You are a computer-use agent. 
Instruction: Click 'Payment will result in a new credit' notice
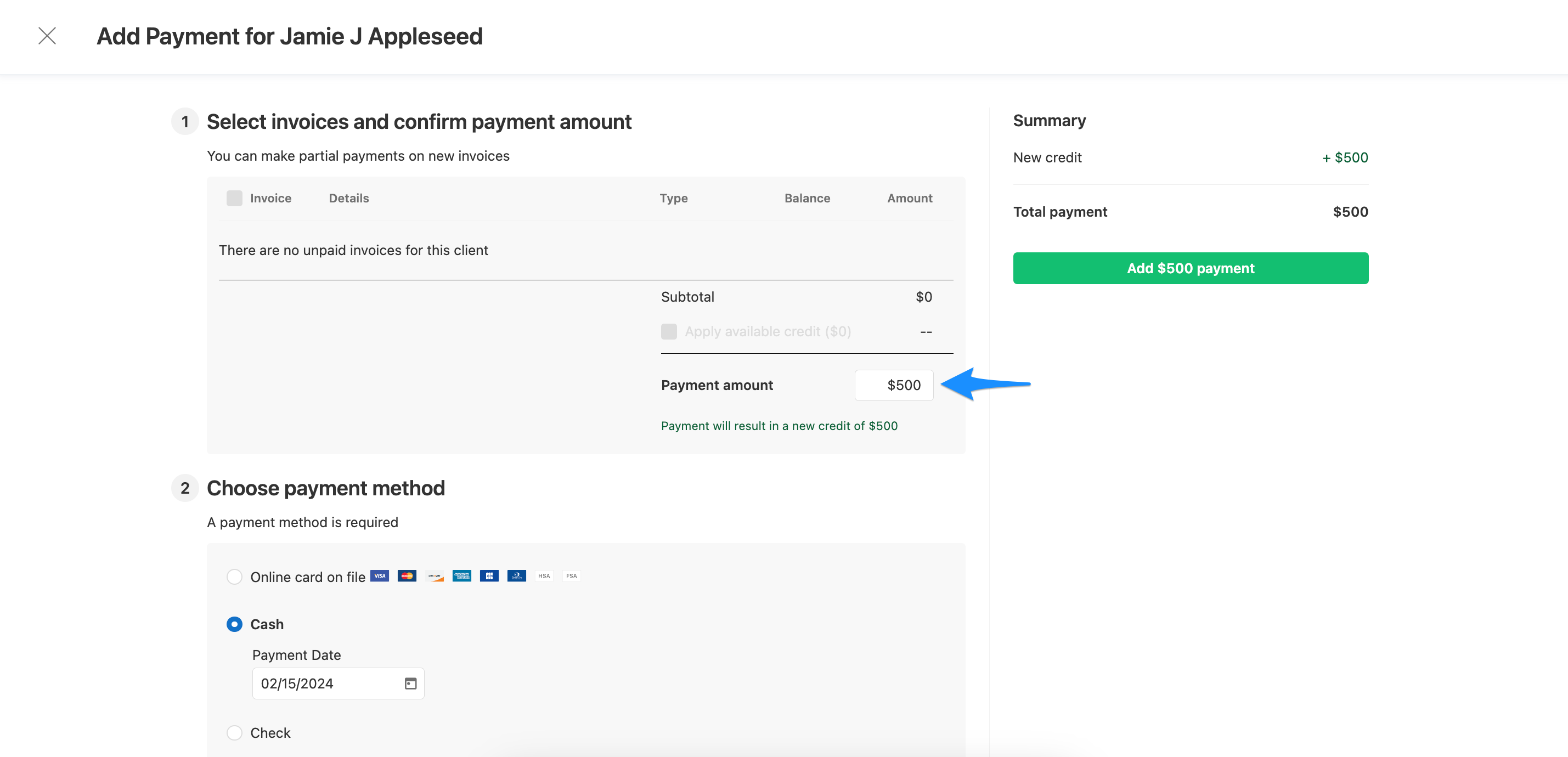point(779,426)
